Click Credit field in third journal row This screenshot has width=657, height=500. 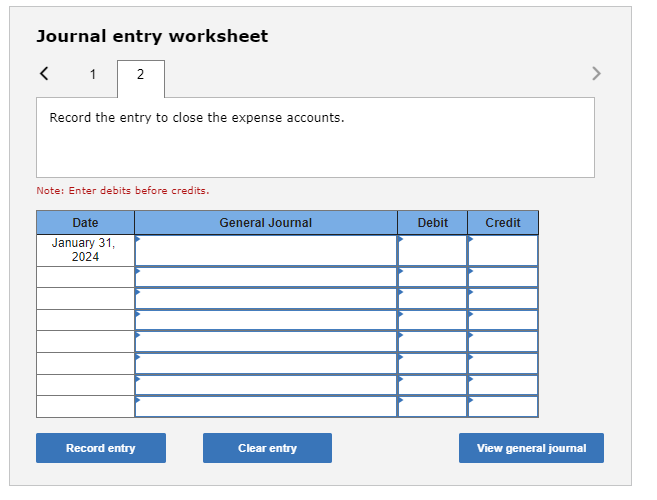click(503, 298)
